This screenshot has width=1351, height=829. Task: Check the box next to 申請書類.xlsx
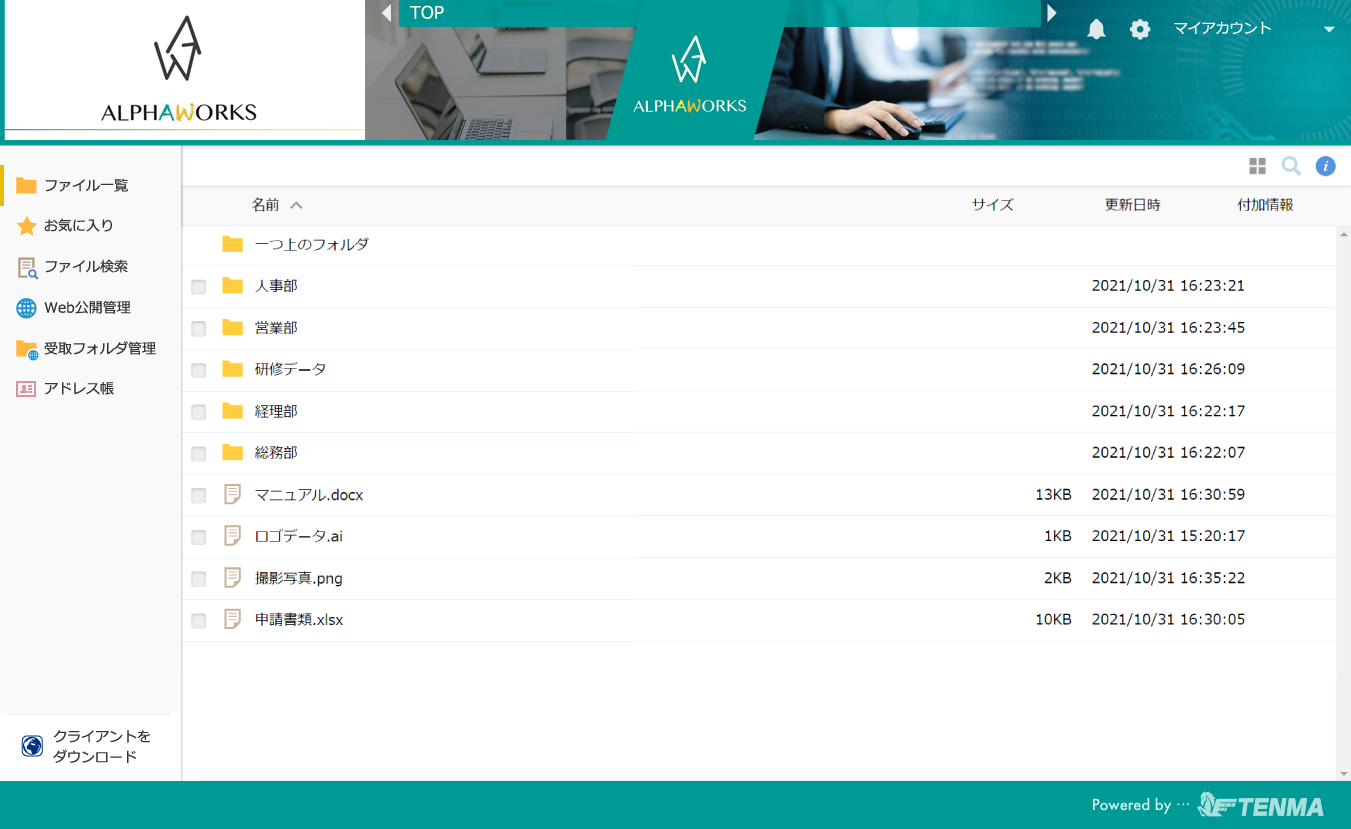(199, 621)
